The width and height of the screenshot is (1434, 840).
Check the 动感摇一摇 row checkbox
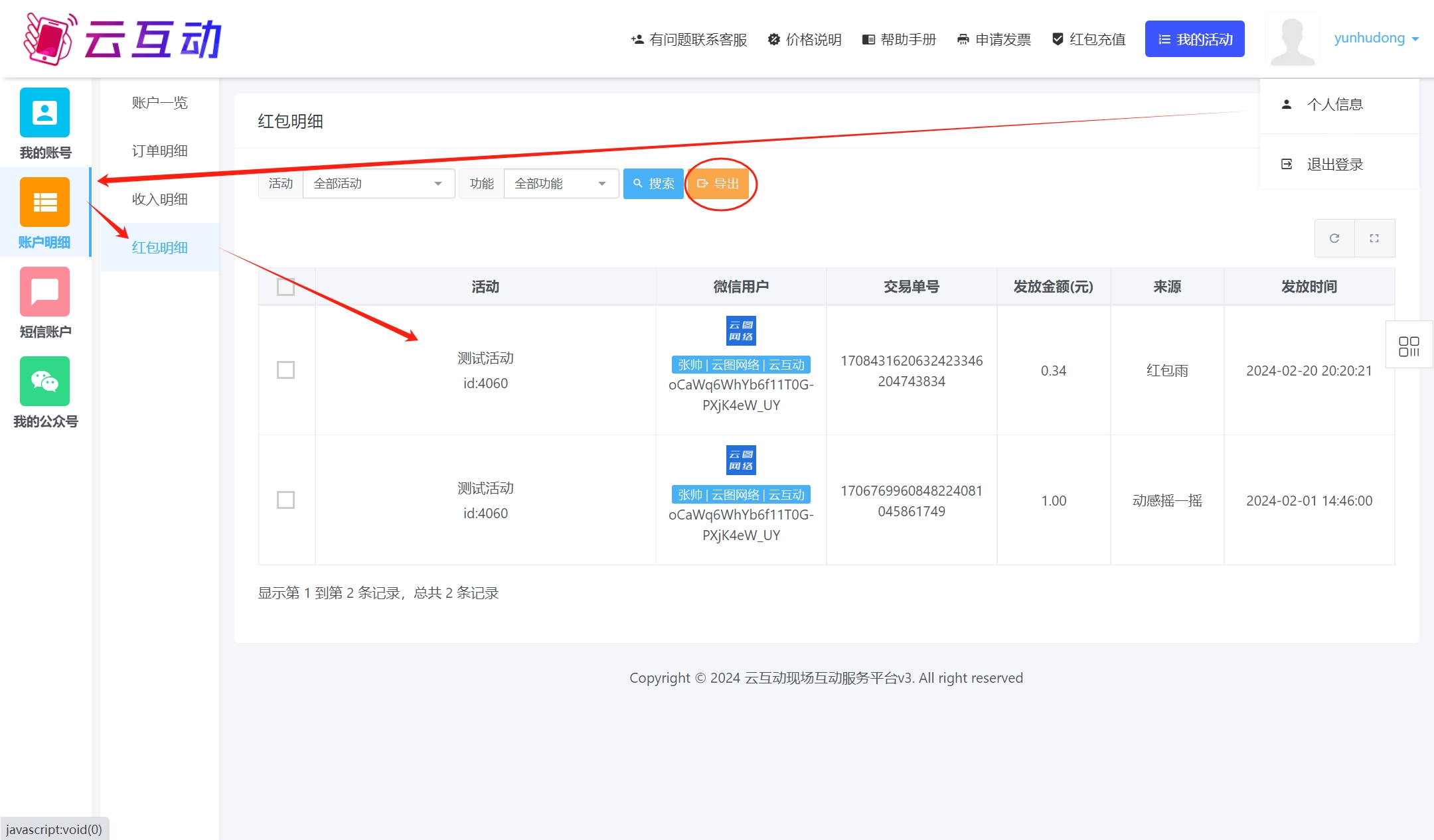tap(285, 500)
